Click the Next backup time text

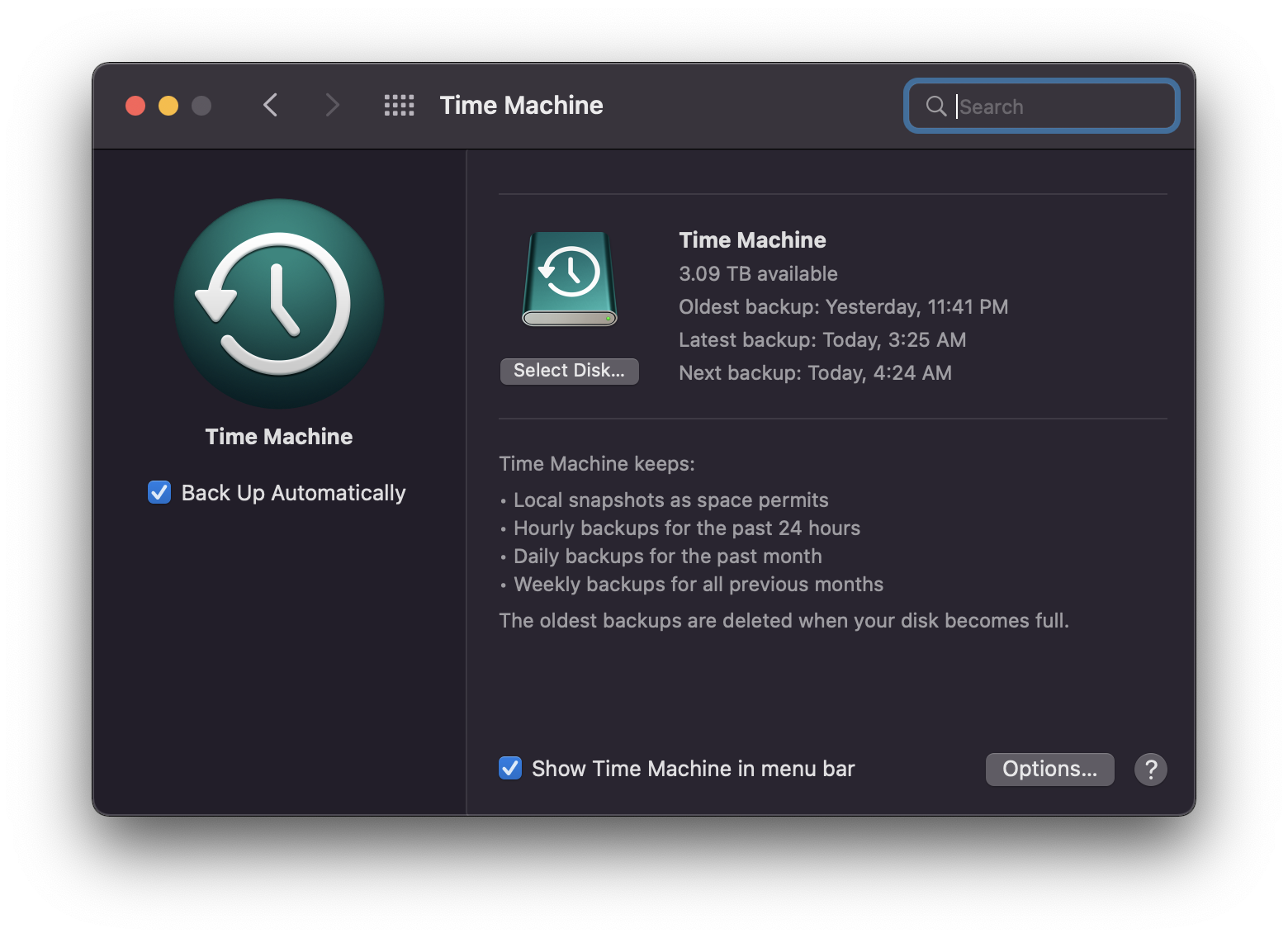(x=815, y=373)
